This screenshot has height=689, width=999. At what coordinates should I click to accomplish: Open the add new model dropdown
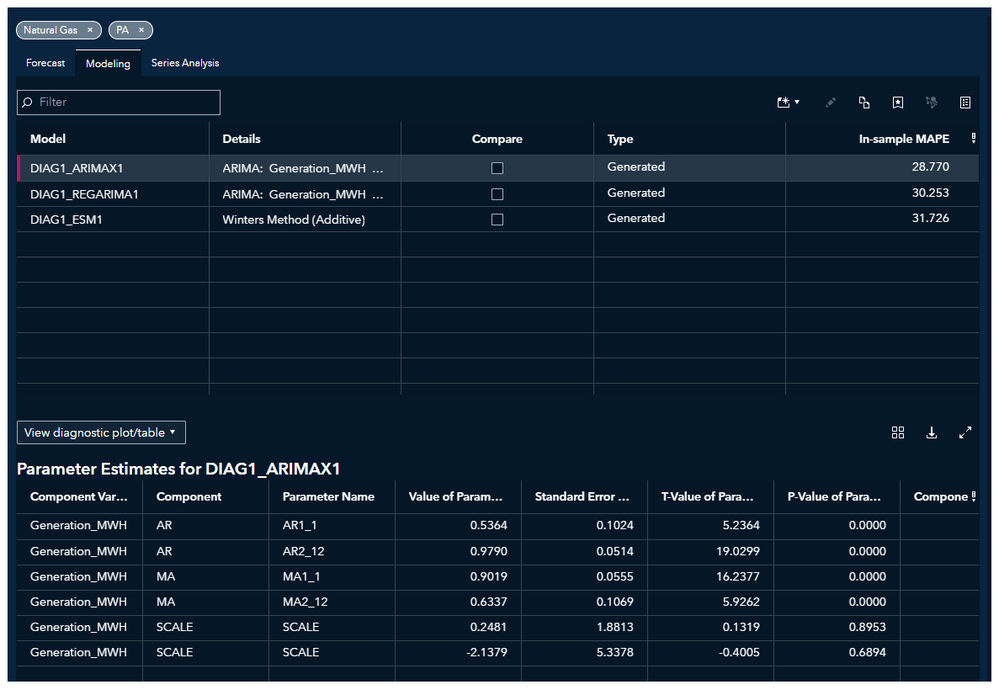click(x=788, y=102)
